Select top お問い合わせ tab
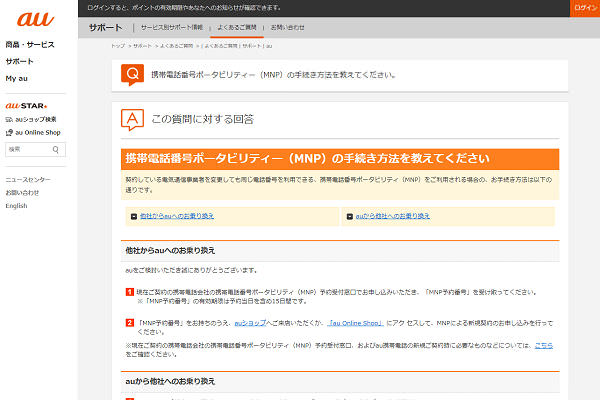 pos(287,28)
